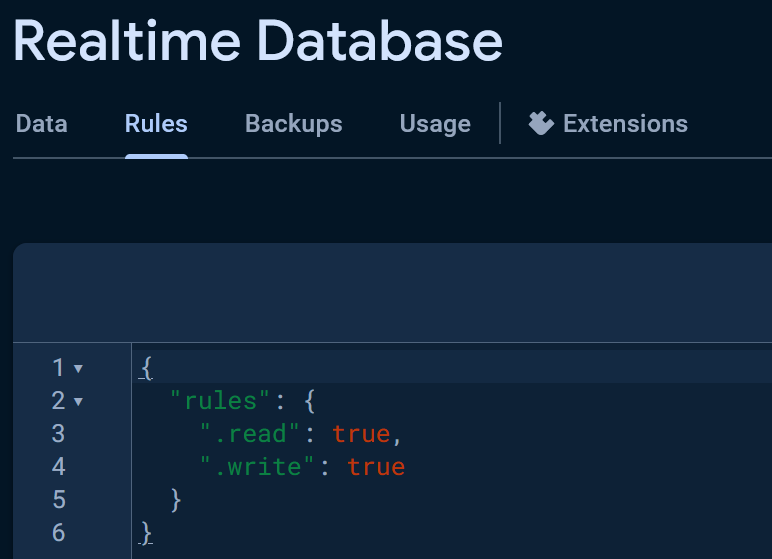Open the Data tab
Viewport: 772px width, 559px height.
pos(41,124)
